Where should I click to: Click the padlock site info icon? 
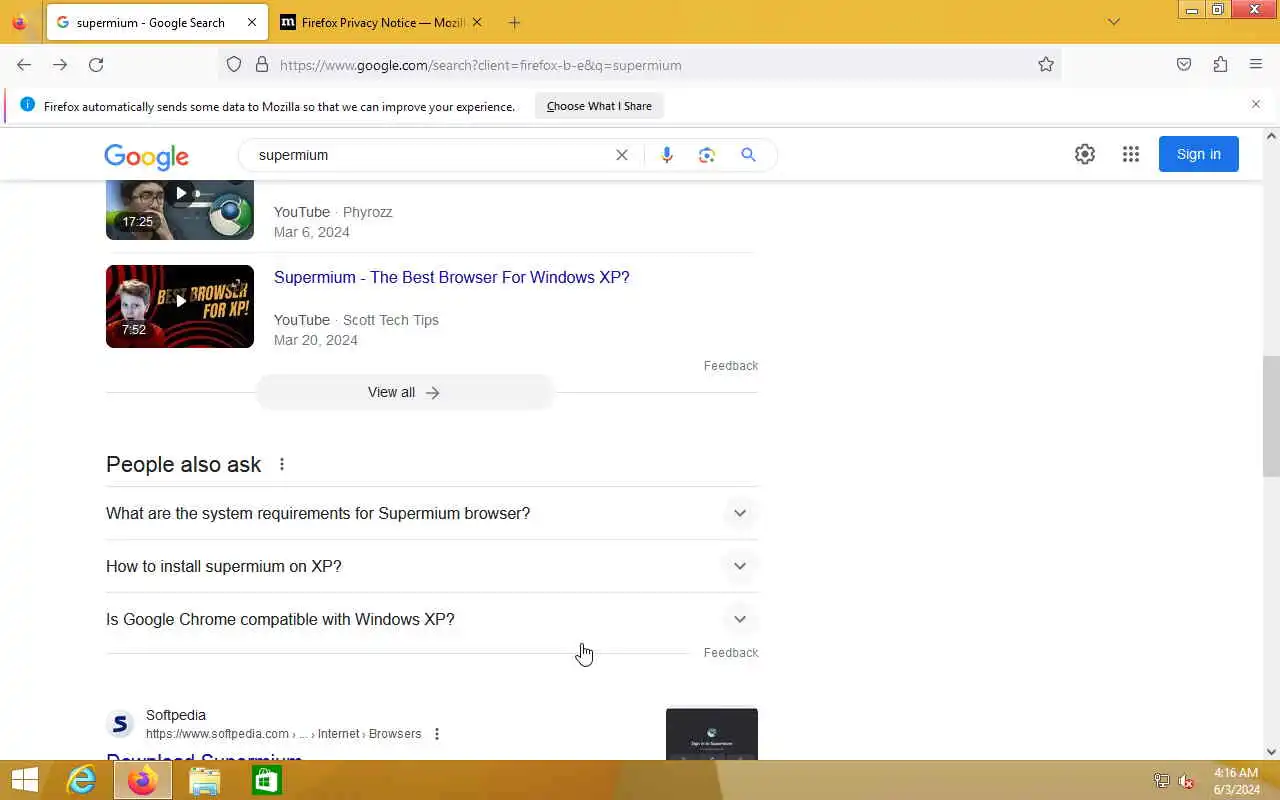point(262,65)
